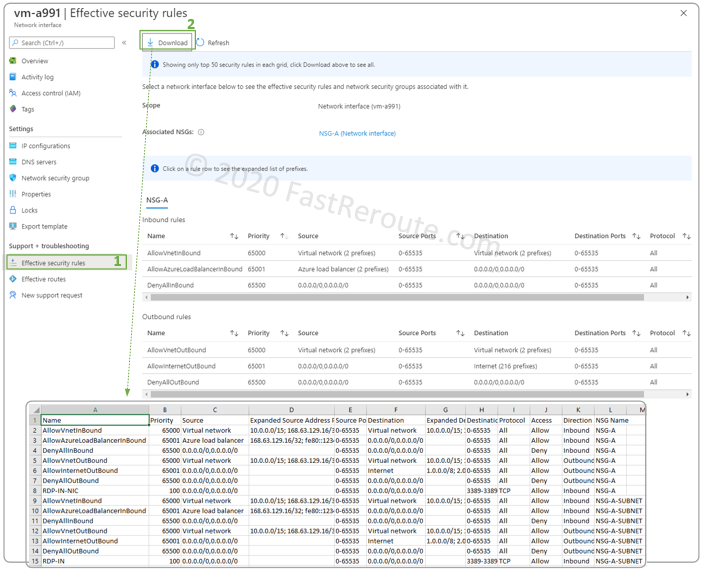This screenshot has width=702, height=571.
Task: Select the NSG-A tab
Action: click(157, 200)
